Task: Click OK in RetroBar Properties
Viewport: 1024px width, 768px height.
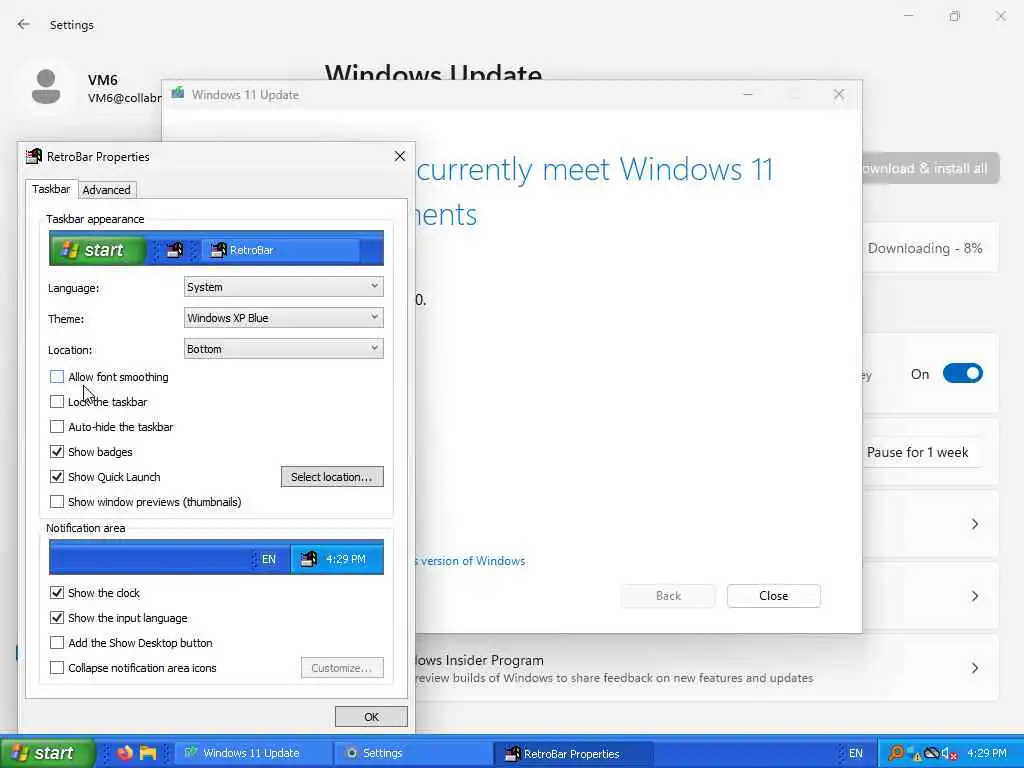Action: tap(371, 716)
